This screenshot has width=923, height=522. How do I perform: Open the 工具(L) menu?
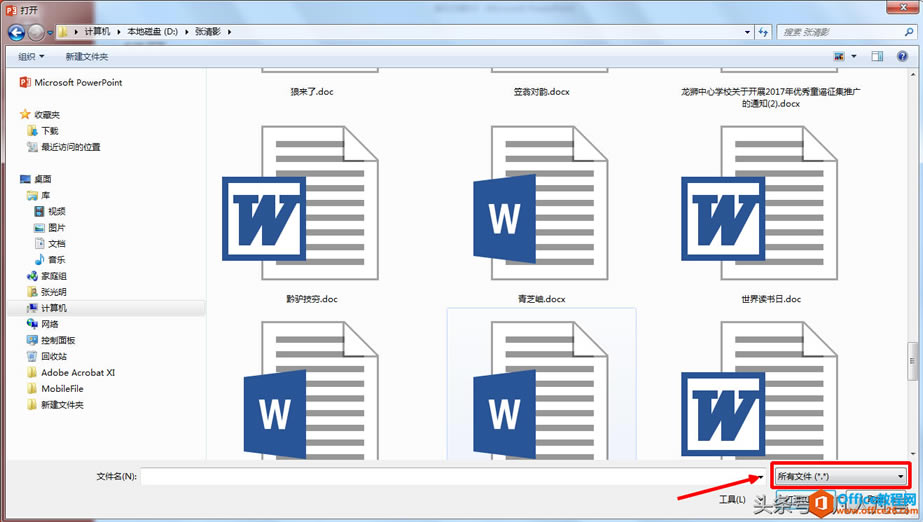[x=732, y=499]
